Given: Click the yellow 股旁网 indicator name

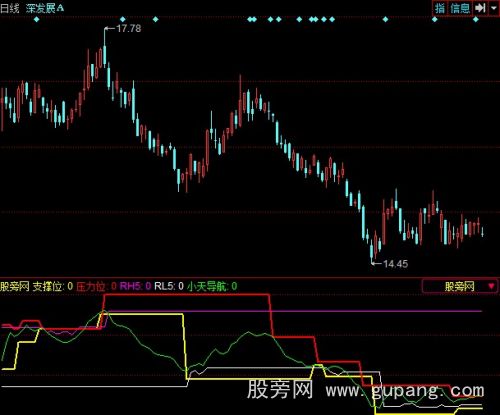Looking at the screenshot, I should tap(15, 286).
